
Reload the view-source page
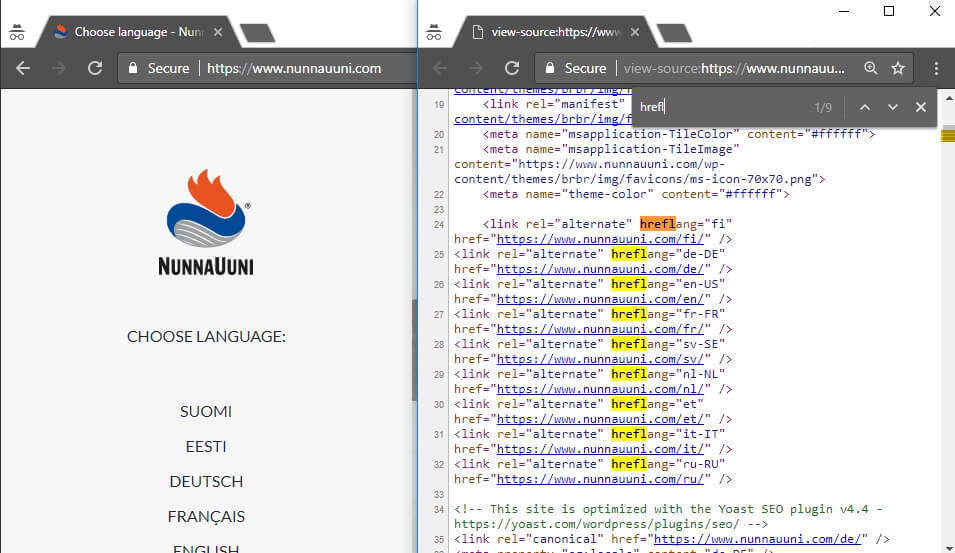[512, 68]
